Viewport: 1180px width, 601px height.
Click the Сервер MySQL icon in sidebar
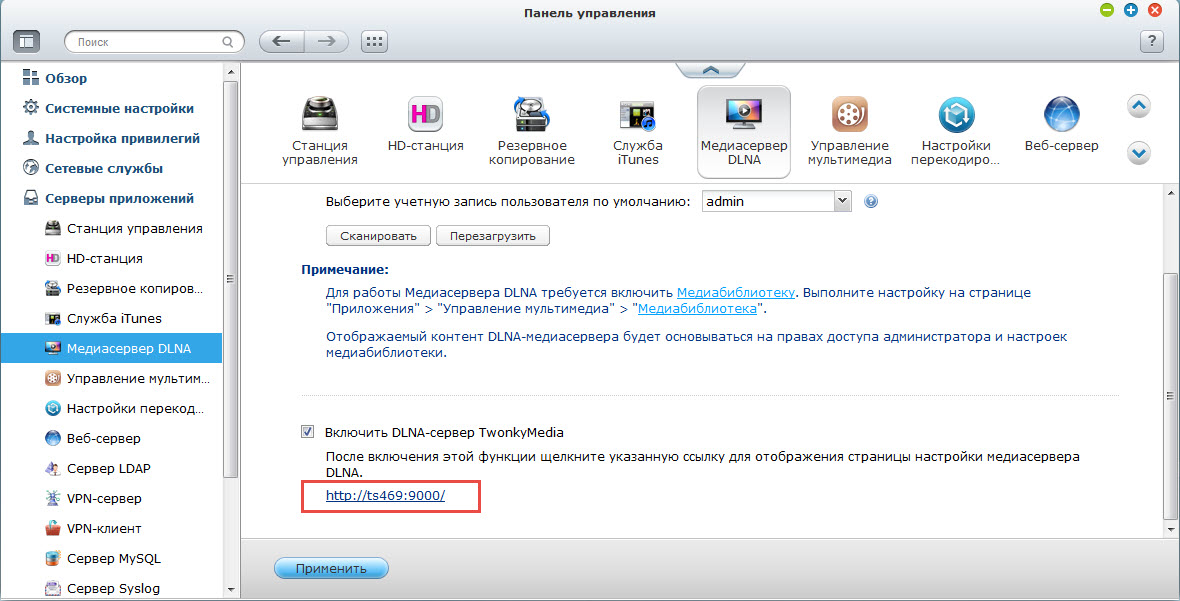pos(53,558)
